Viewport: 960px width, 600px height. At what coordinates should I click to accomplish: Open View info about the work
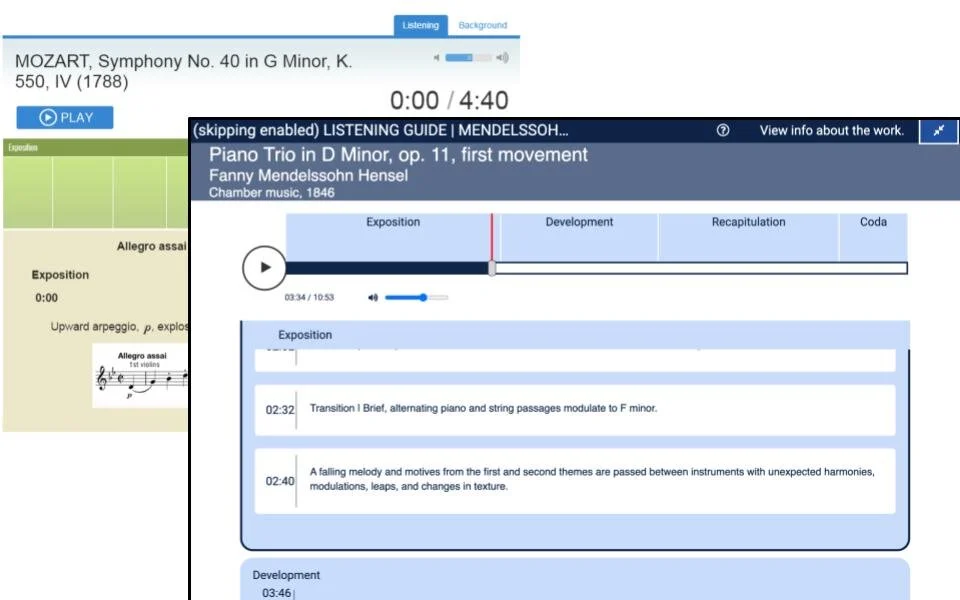click(831, 130)
